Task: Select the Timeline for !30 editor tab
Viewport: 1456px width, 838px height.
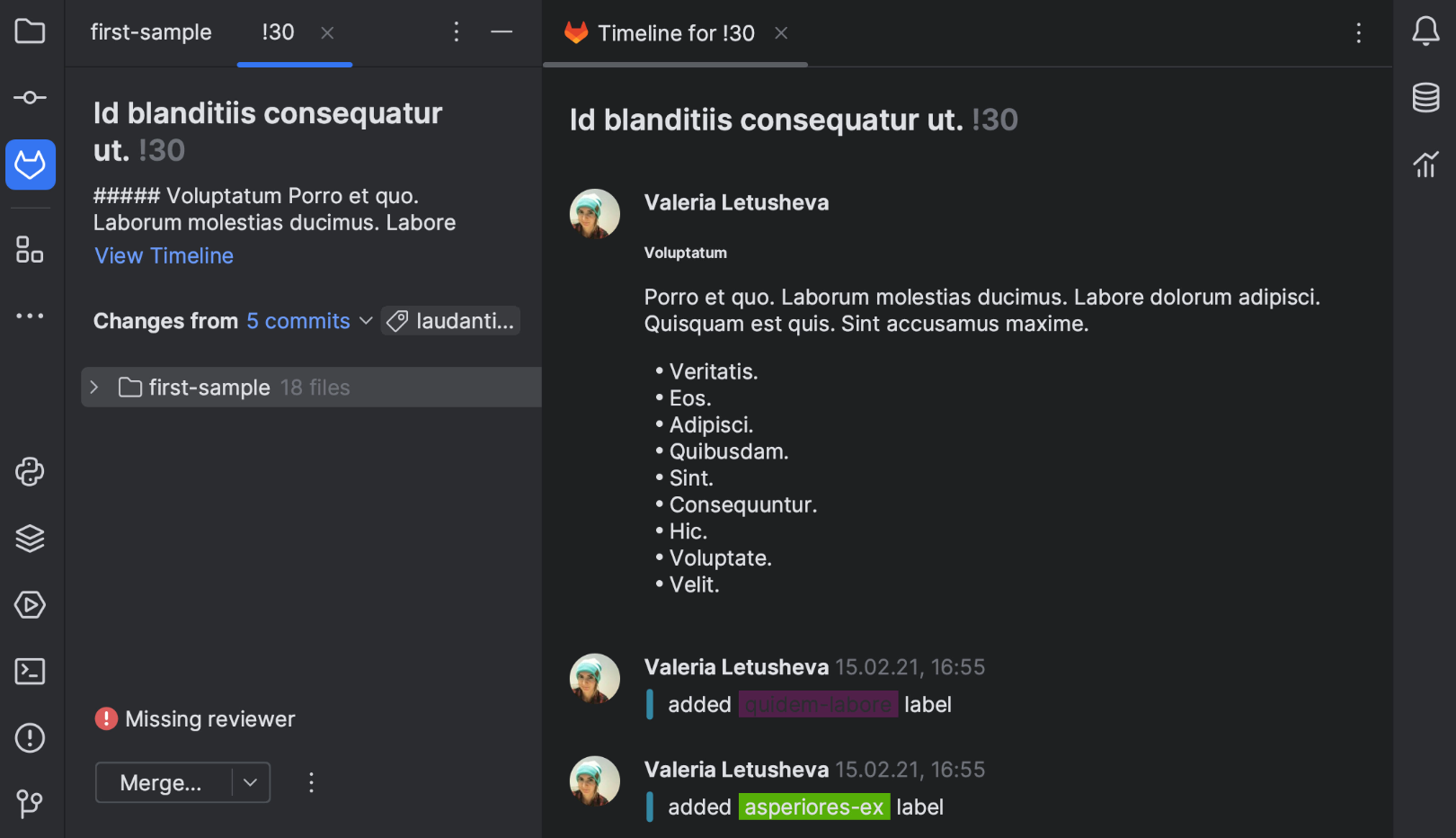Action: click(x=675, y=33)
